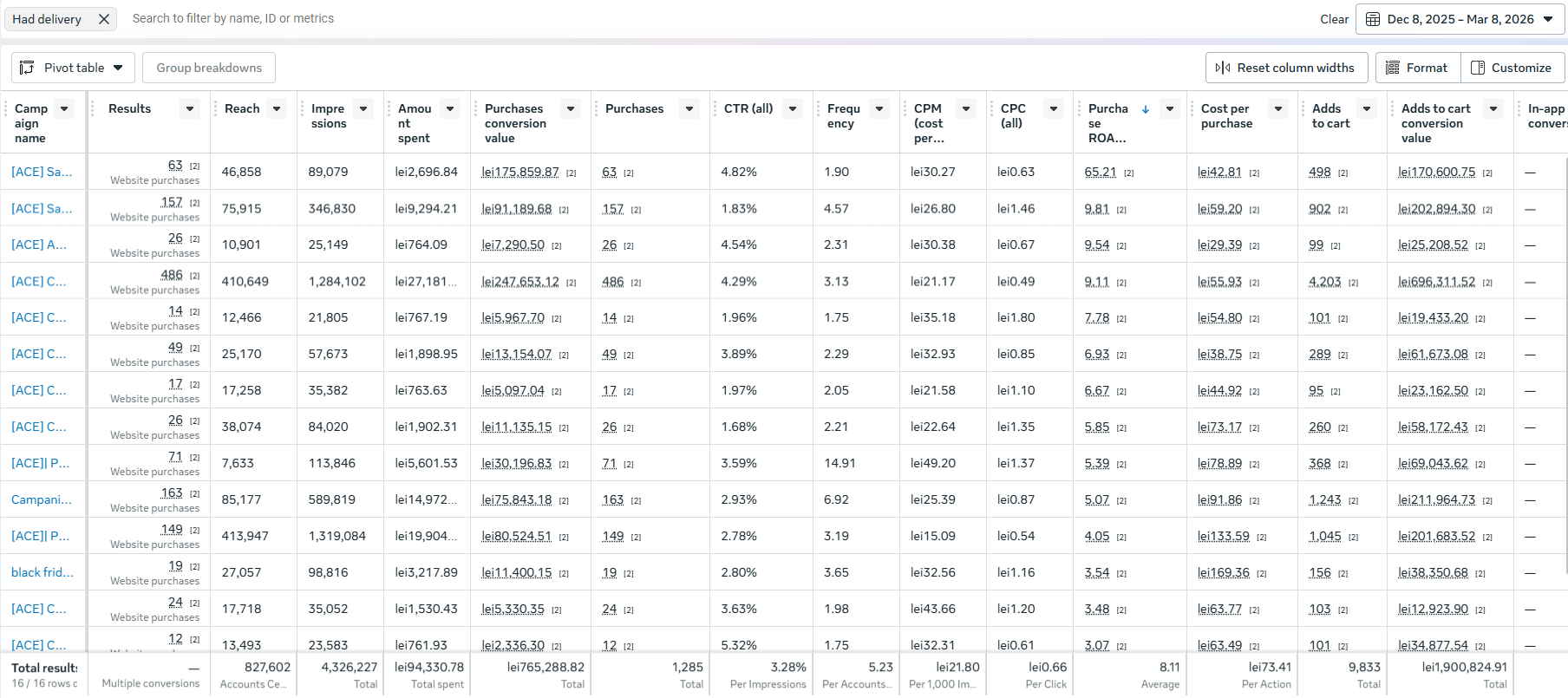1568x698 pixels.
Task: Click the footnote marker beside lei170,600.75
Action: (1487, 173)
